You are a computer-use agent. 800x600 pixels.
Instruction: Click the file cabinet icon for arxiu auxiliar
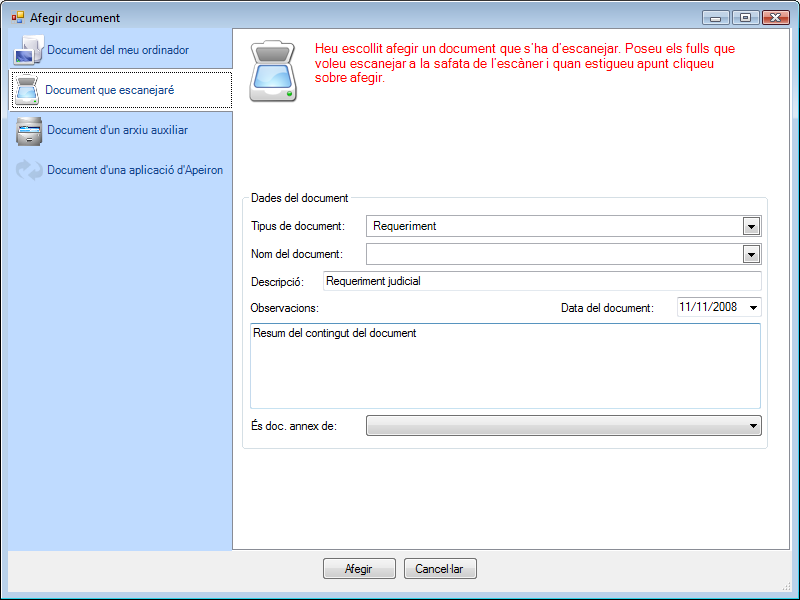[x=29, y=131]
